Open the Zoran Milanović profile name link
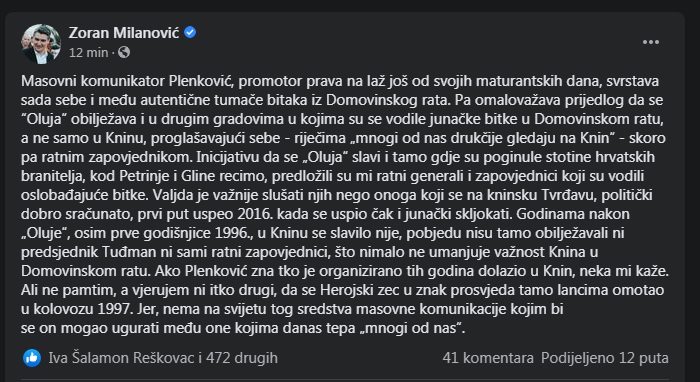 [124, 32]
